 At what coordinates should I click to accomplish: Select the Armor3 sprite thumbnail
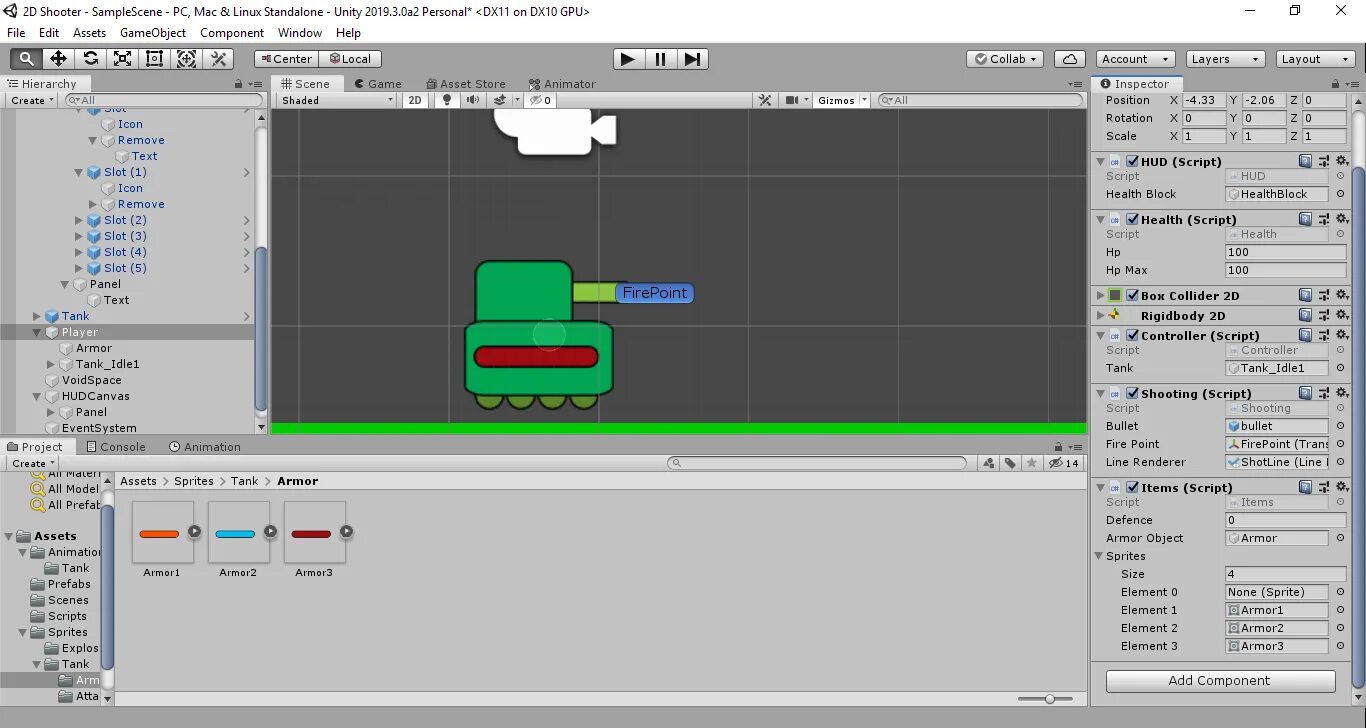[x=314, y=533]
